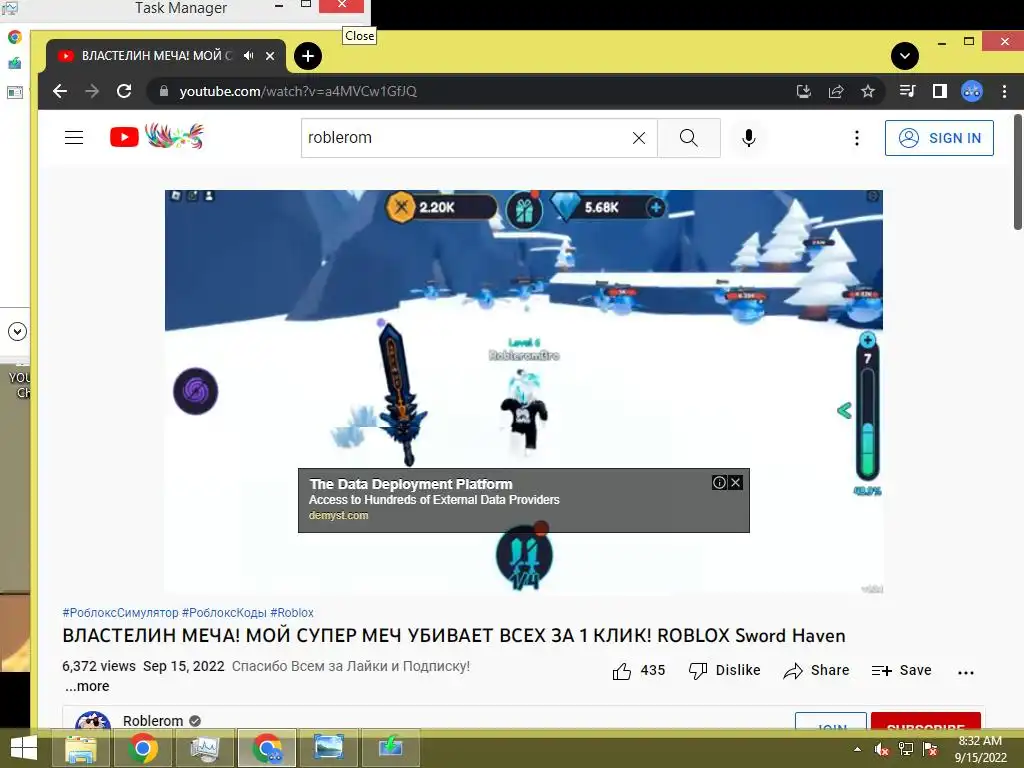This screenshot has width=1024, height=768.
Task: Open the YouTube hamburger guide menu
Action: tap(74, 138)
